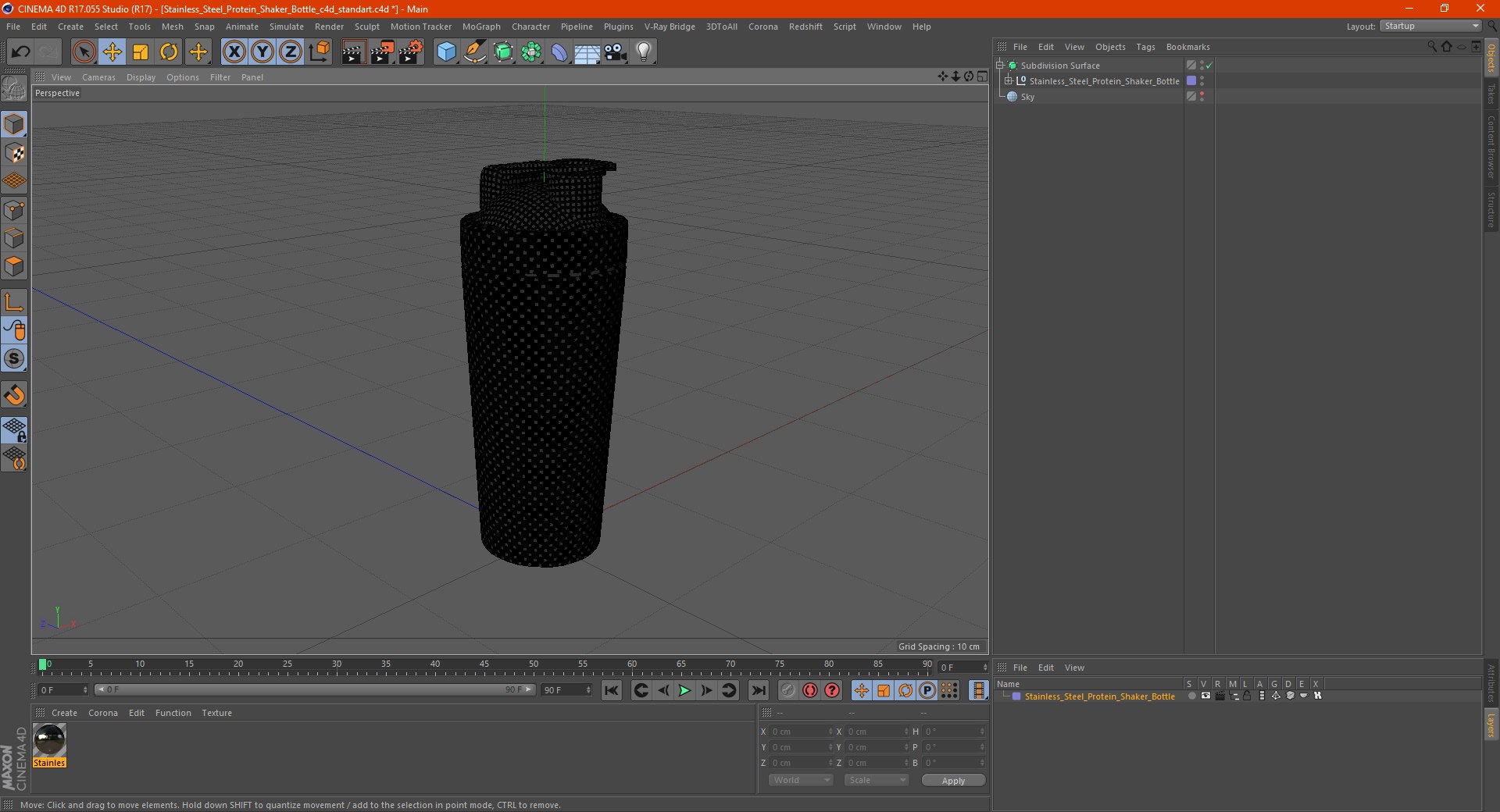Select the Stainles material thumbnail
Viewport: 1500px width, 812px height.
click(49, 740)
